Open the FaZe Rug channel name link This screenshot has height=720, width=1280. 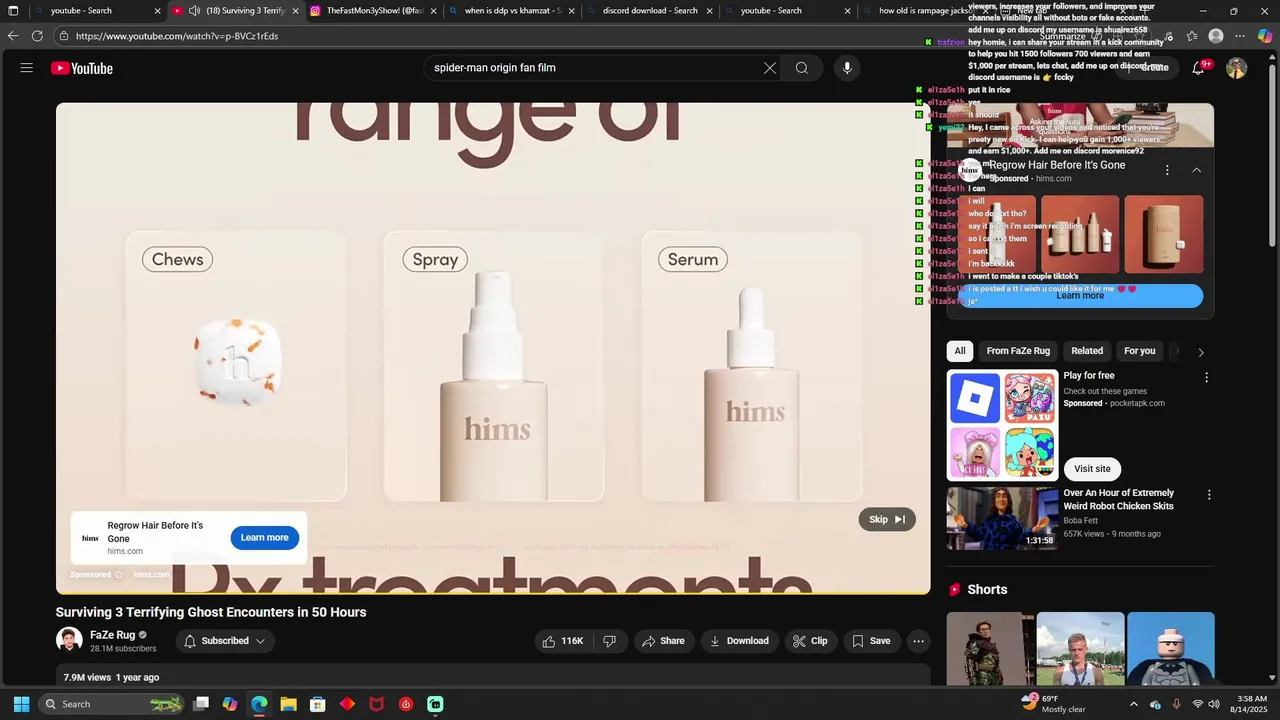(112, 635)
